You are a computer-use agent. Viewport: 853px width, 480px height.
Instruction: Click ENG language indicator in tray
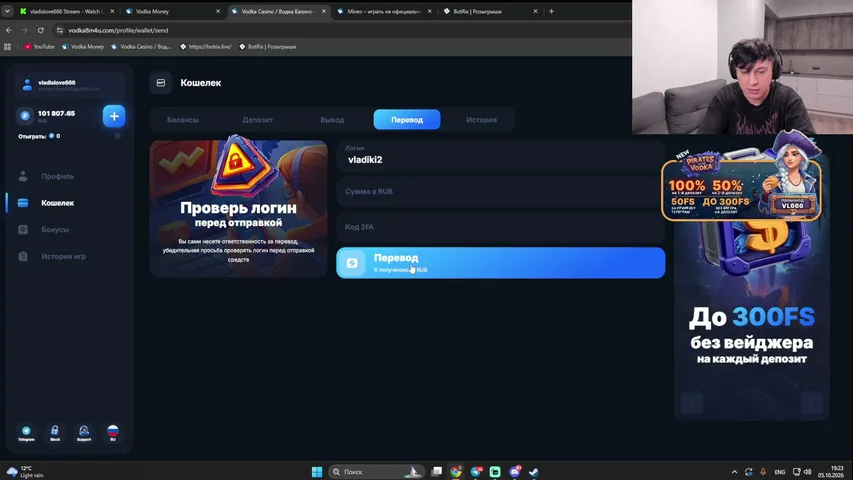tap(780, 472)
